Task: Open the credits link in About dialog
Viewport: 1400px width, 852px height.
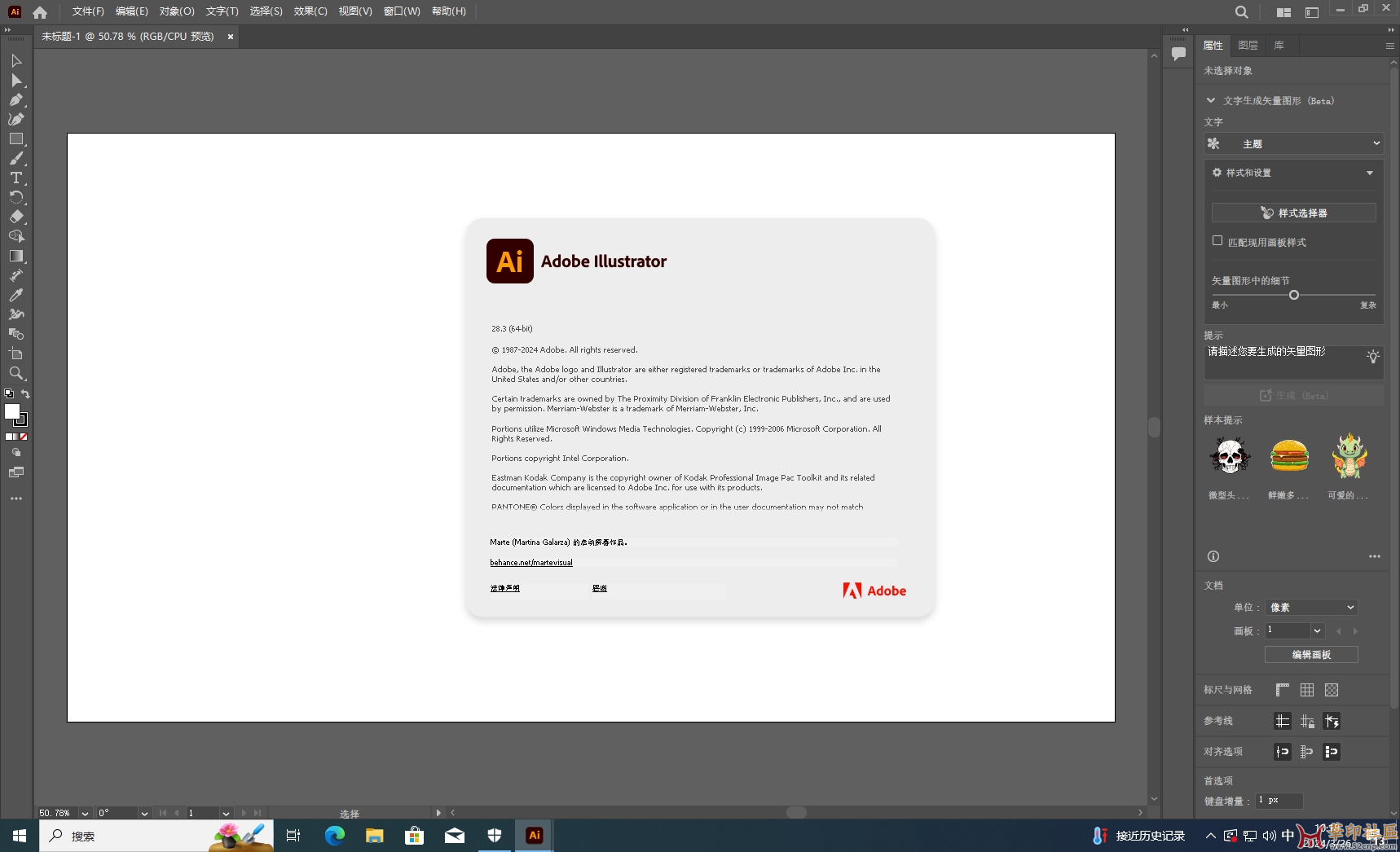Action: point(600,588)
